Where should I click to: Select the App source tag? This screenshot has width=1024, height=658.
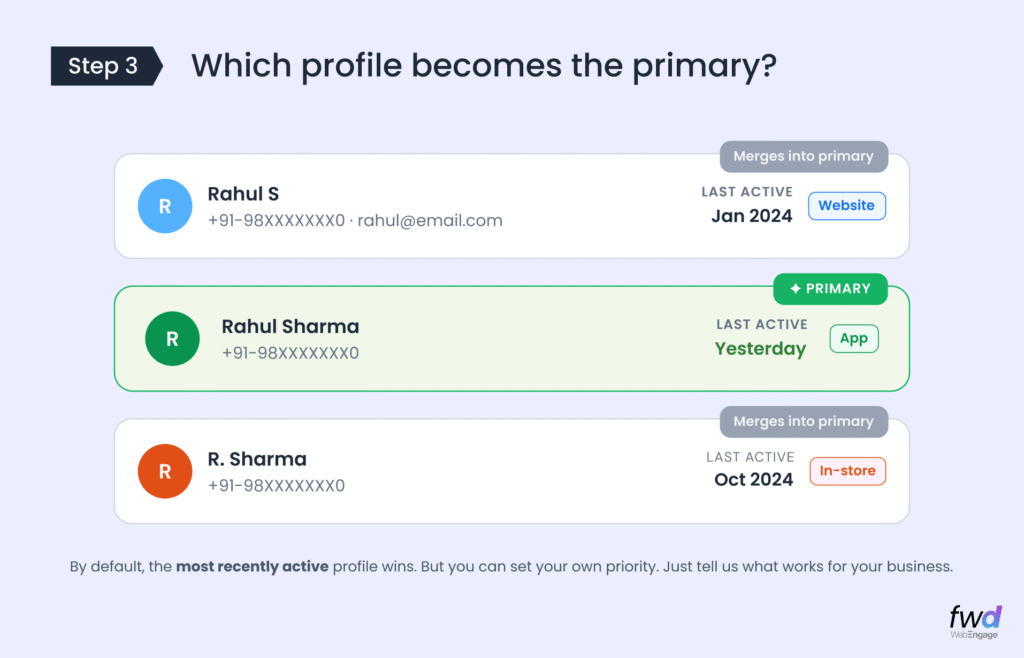pyautogui.click(x=853, y=339)
